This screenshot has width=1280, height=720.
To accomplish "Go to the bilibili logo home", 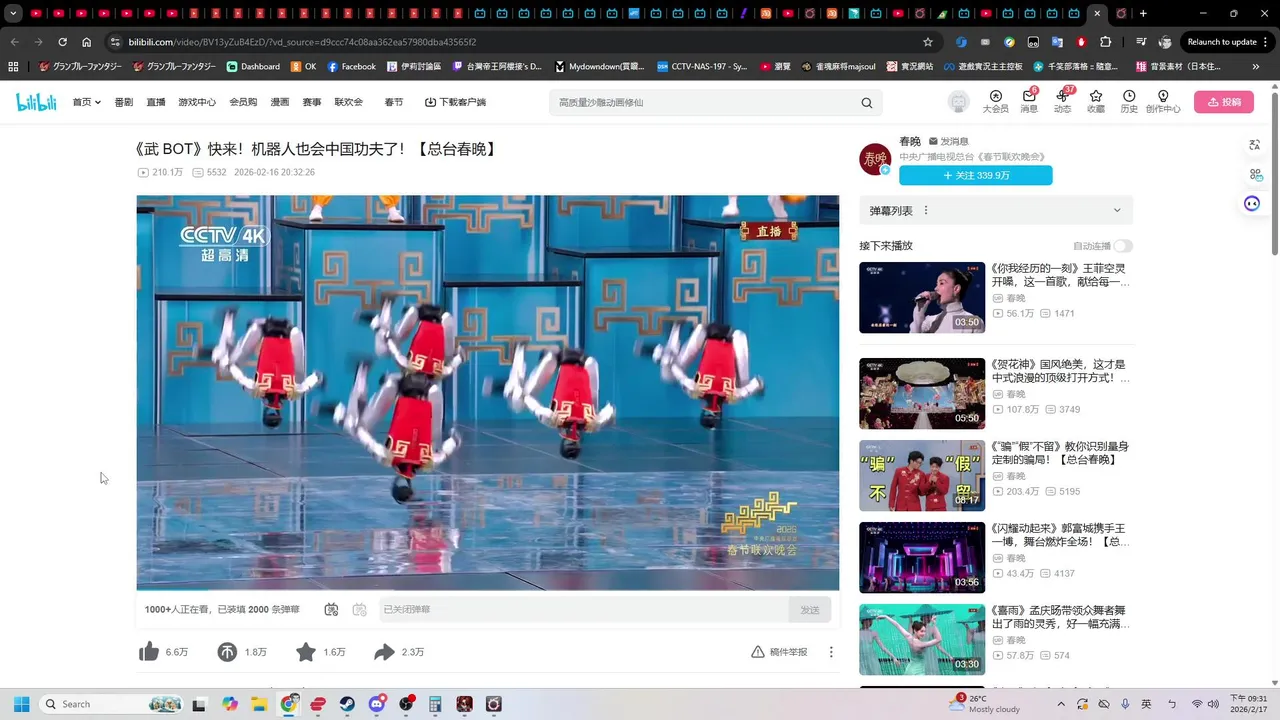I will [36, 102].
